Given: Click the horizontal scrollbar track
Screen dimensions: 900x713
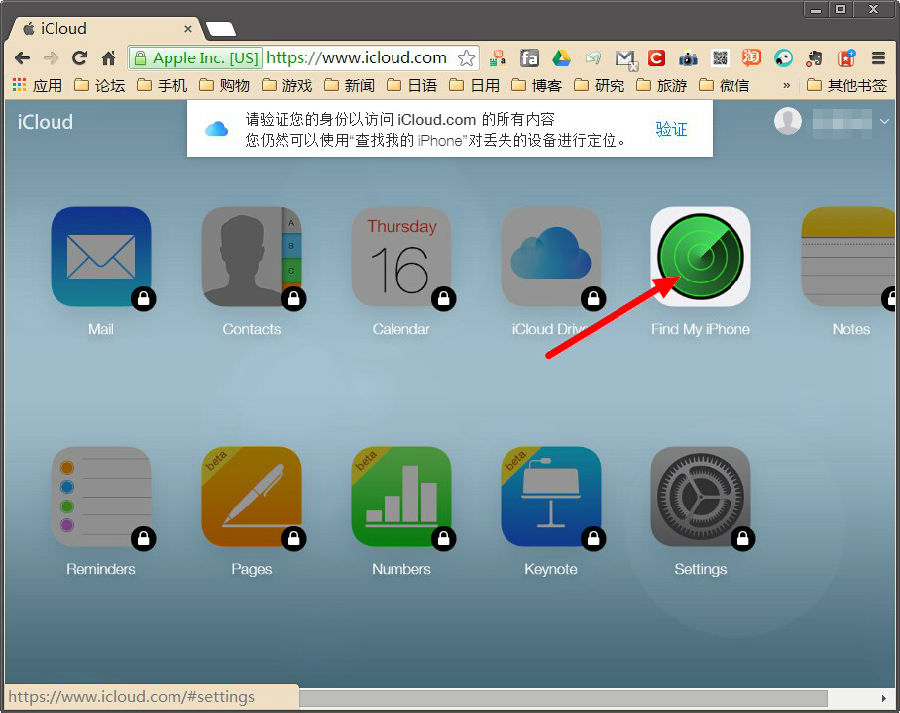Looking at the screenshot, I should coord(562,698).
